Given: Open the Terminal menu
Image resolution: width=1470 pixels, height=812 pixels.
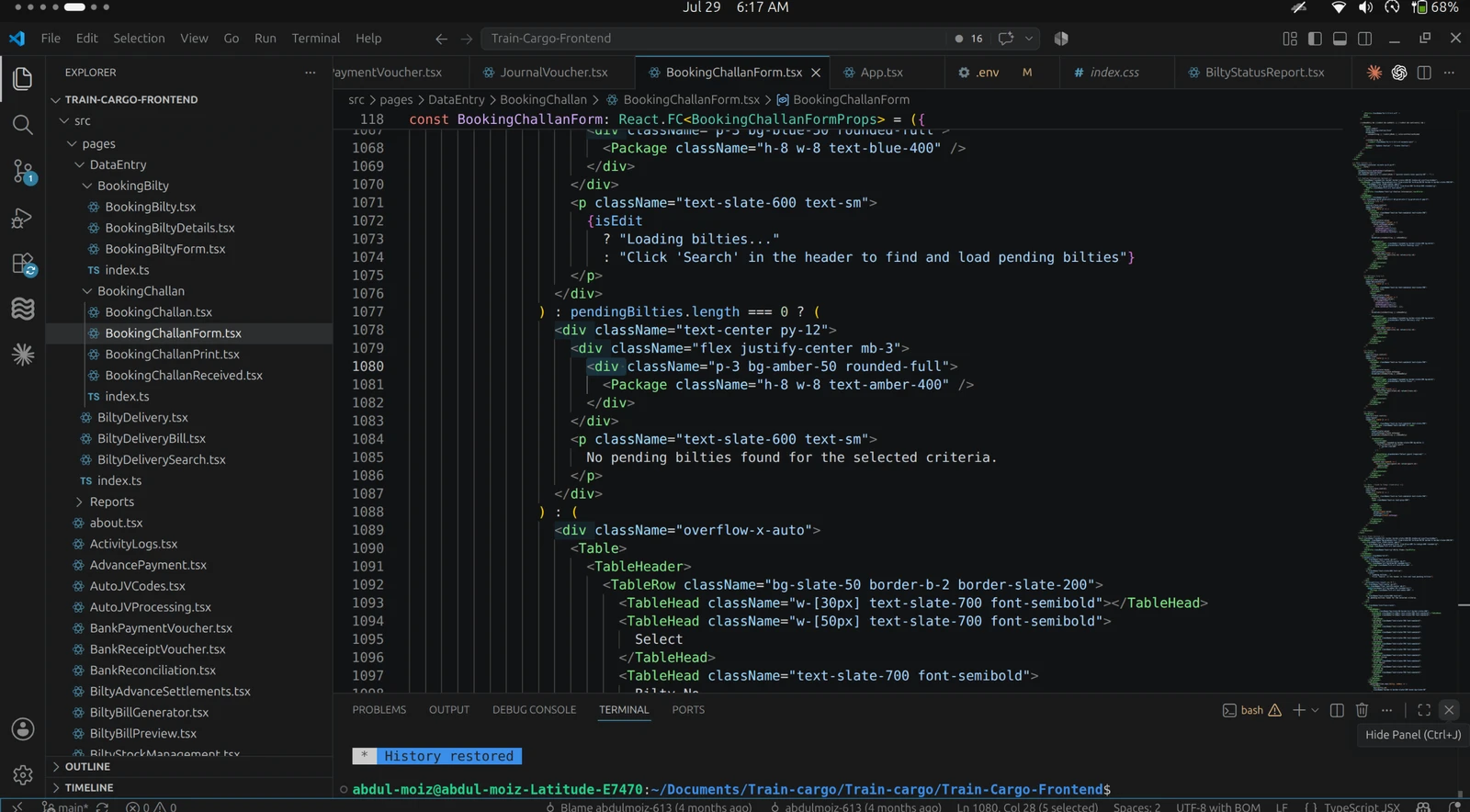Looking at the screenshot, I should coord(316,39).
